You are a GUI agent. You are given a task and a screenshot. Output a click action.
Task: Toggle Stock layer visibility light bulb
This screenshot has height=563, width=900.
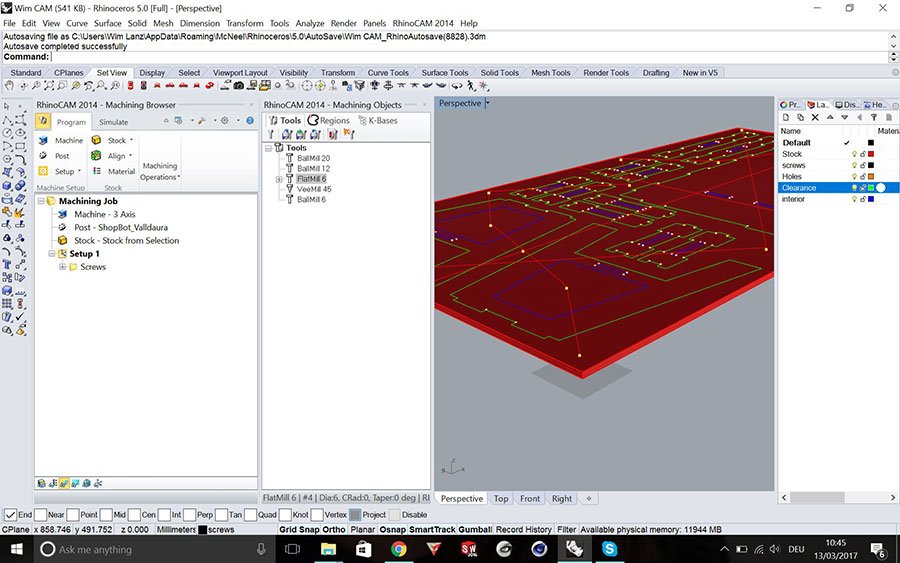coord(855,154)
